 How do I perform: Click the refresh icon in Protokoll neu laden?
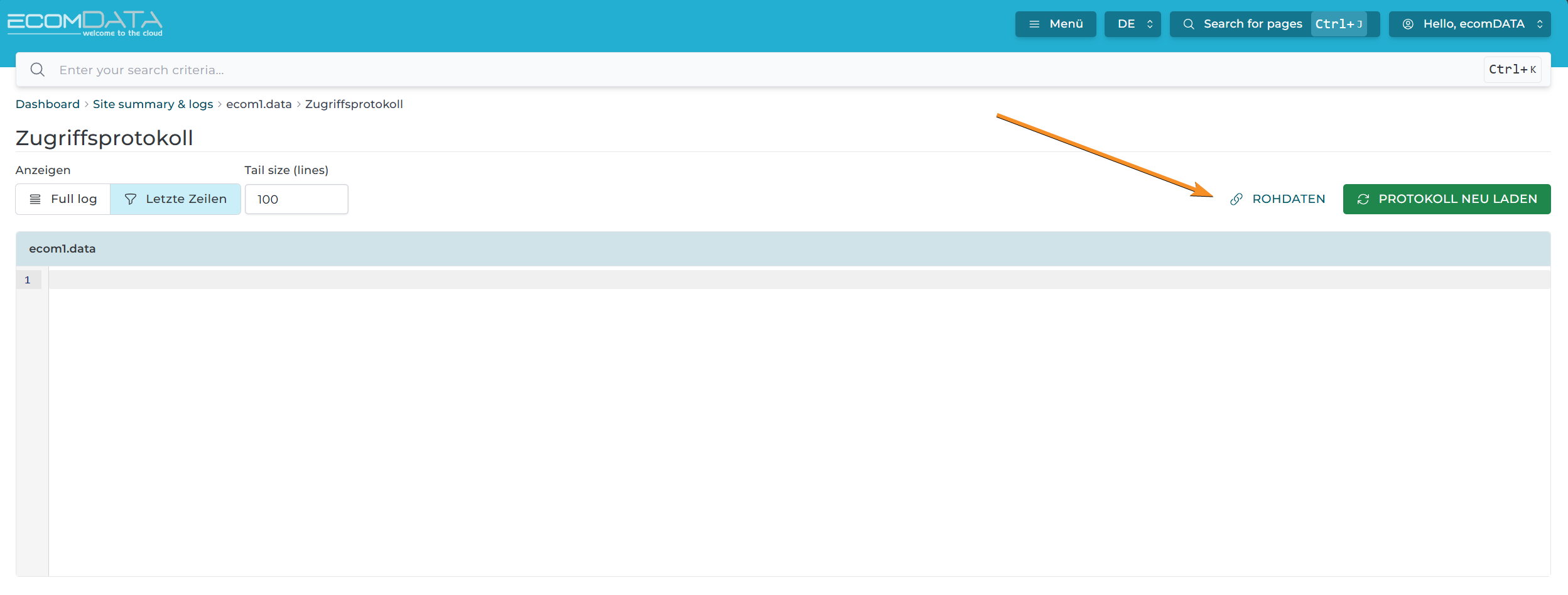(1363, 199)
